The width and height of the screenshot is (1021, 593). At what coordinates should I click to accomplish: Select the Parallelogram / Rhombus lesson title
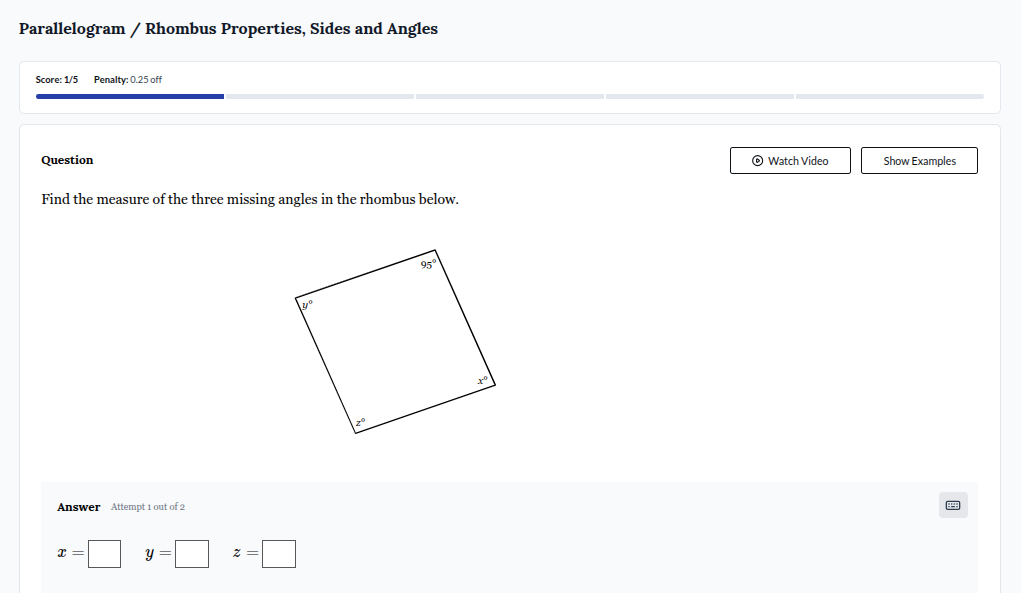click(x=227, y=28)
